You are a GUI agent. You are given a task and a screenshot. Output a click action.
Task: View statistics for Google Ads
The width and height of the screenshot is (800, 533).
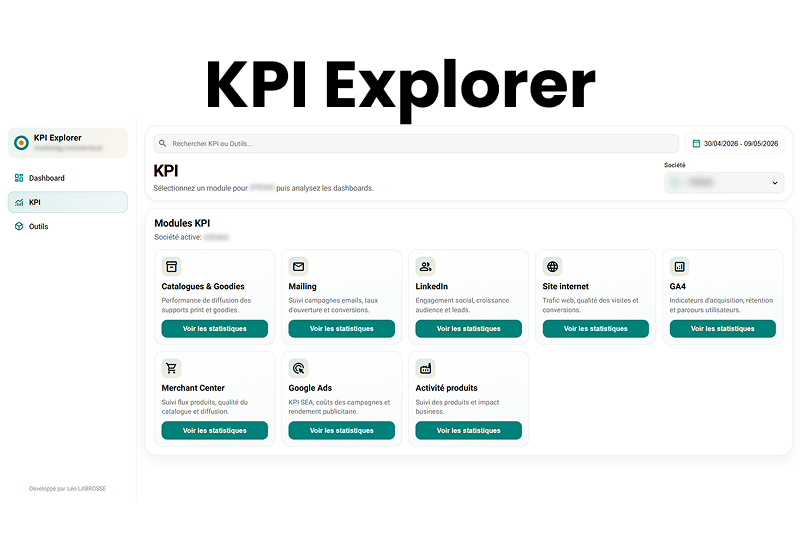pyautogui.click(x=342, y=430)
